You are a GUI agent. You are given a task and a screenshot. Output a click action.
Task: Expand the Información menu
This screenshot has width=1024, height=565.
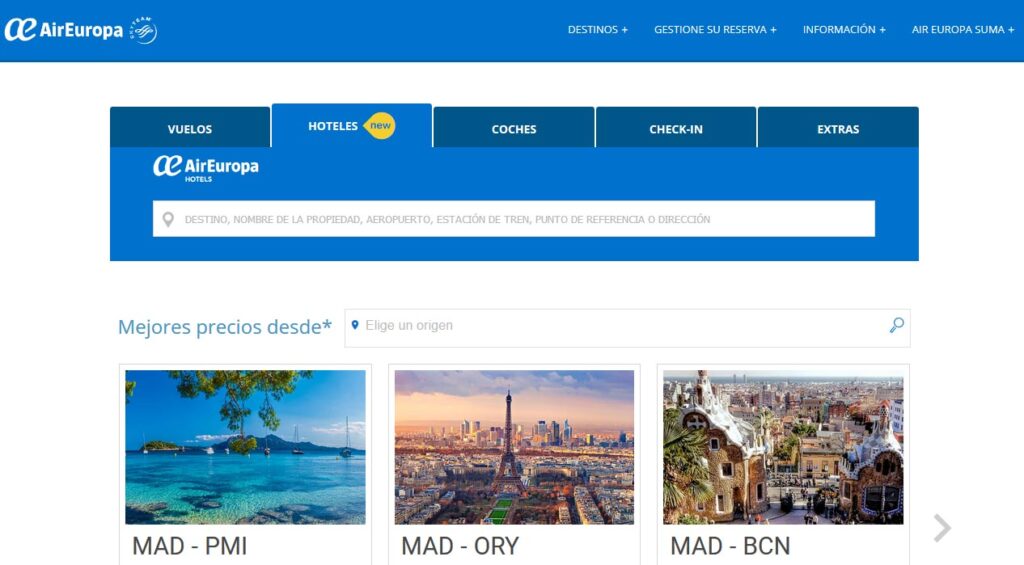[844, 29]
